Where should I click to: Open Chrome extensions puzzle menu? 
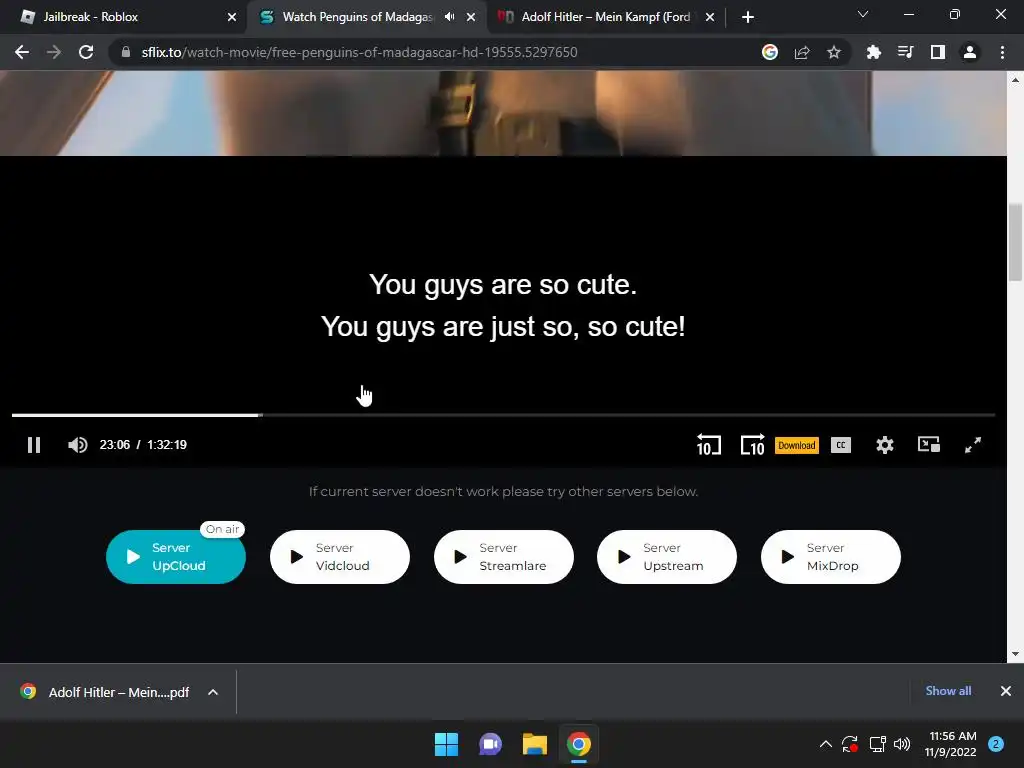coord(874,52)
